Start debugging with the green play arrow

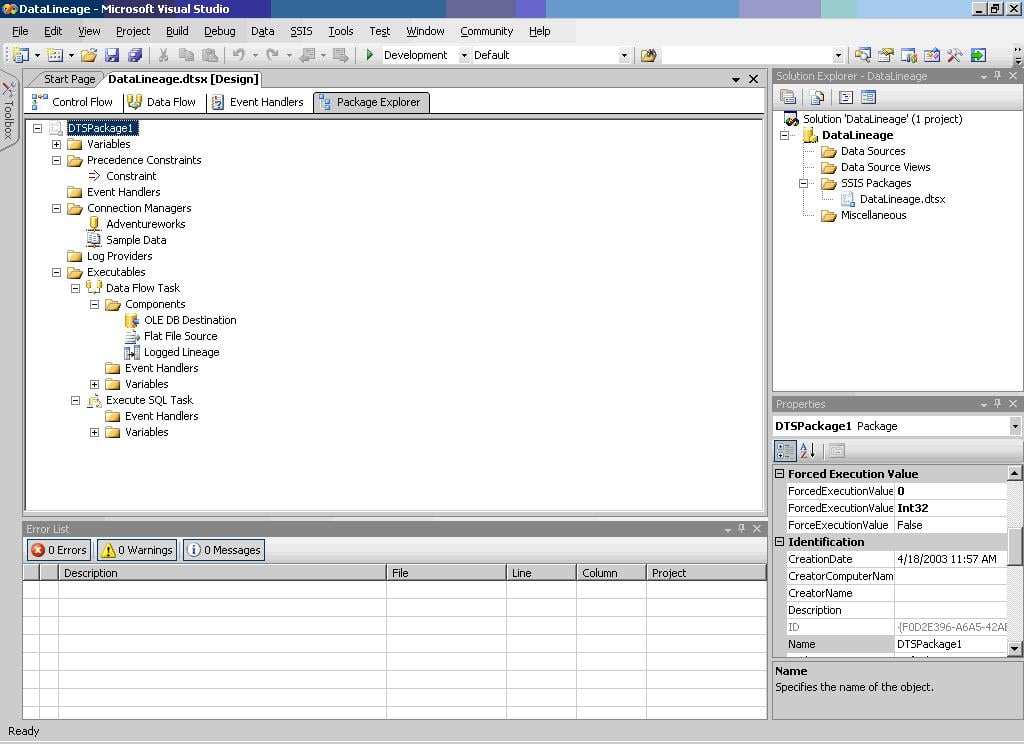370,55
